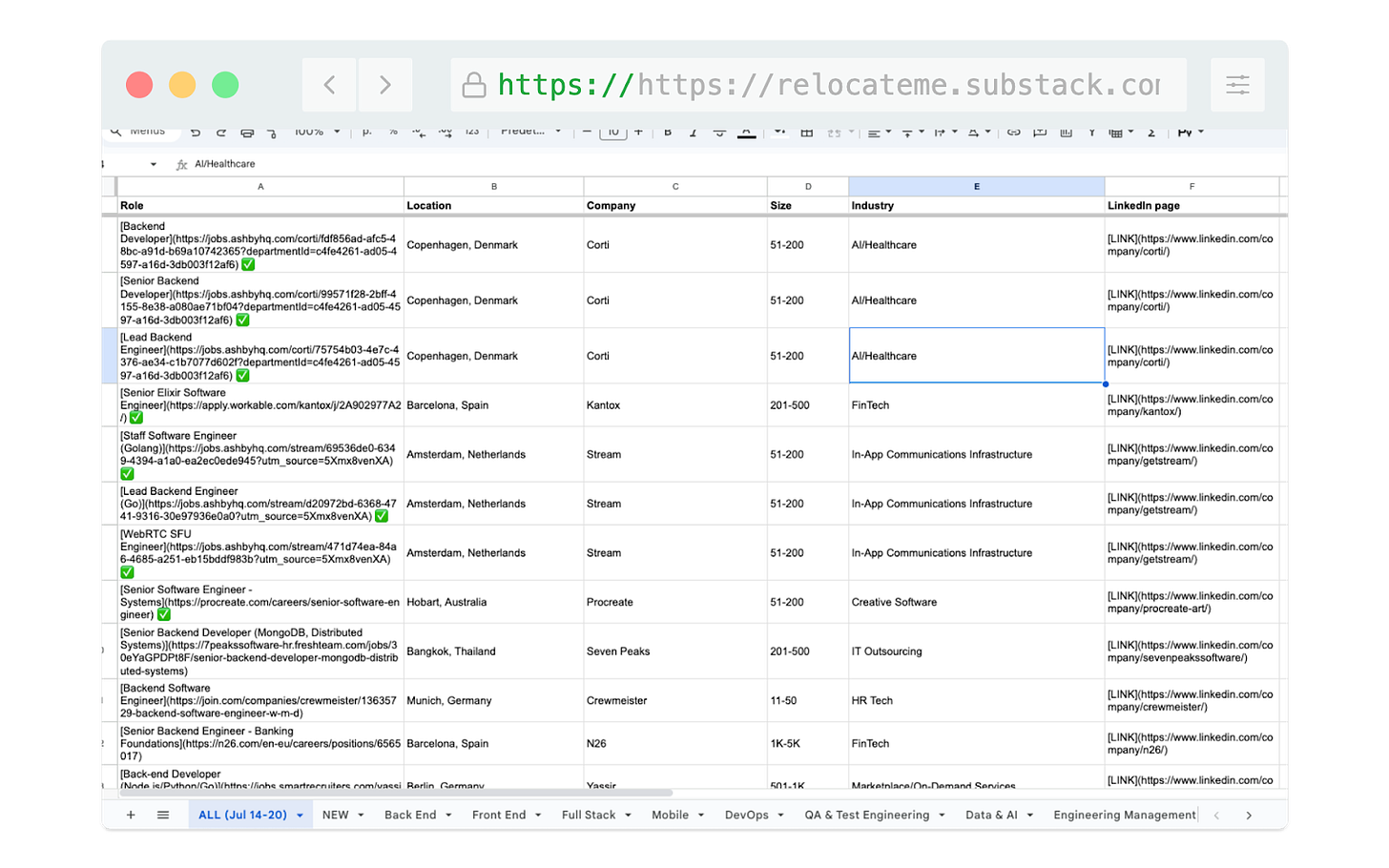Viewport: 1389px width, 868px height.
Task: Select the Kantox company cell
Action: coord(675,405)
